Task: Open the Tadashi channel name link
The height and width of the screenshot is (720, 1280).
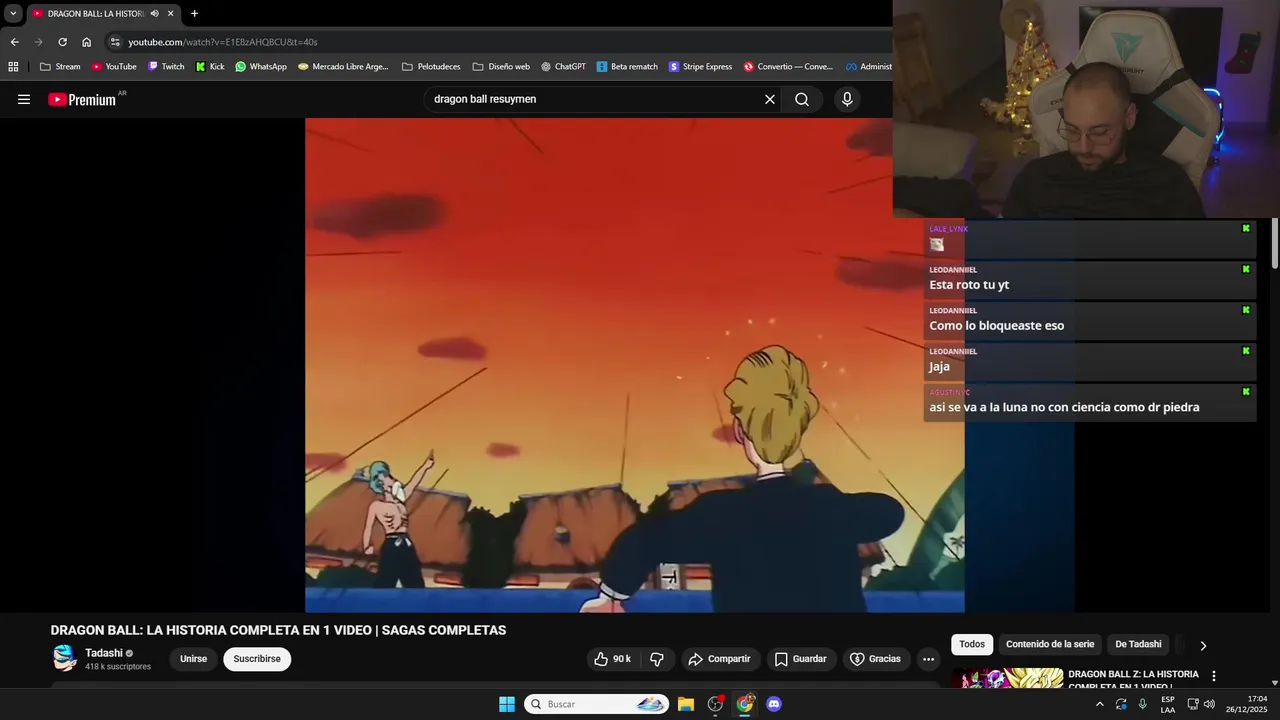Action: 104,653
